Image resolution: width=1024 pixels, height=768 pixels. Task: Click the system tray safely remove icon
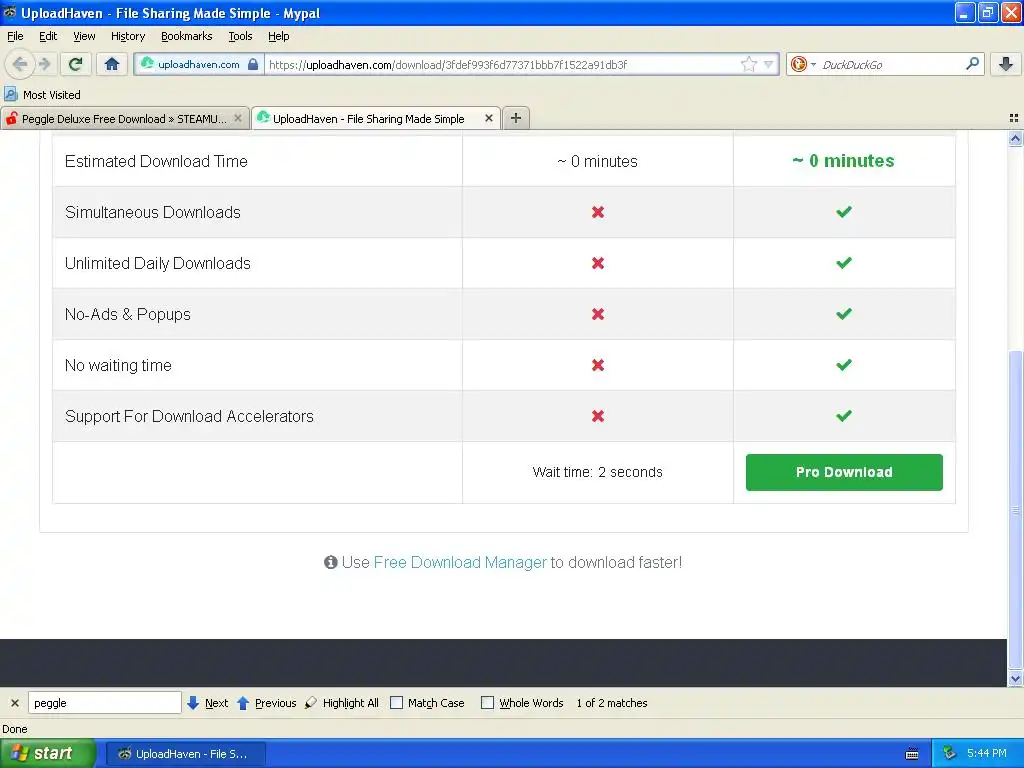point(949,754)
